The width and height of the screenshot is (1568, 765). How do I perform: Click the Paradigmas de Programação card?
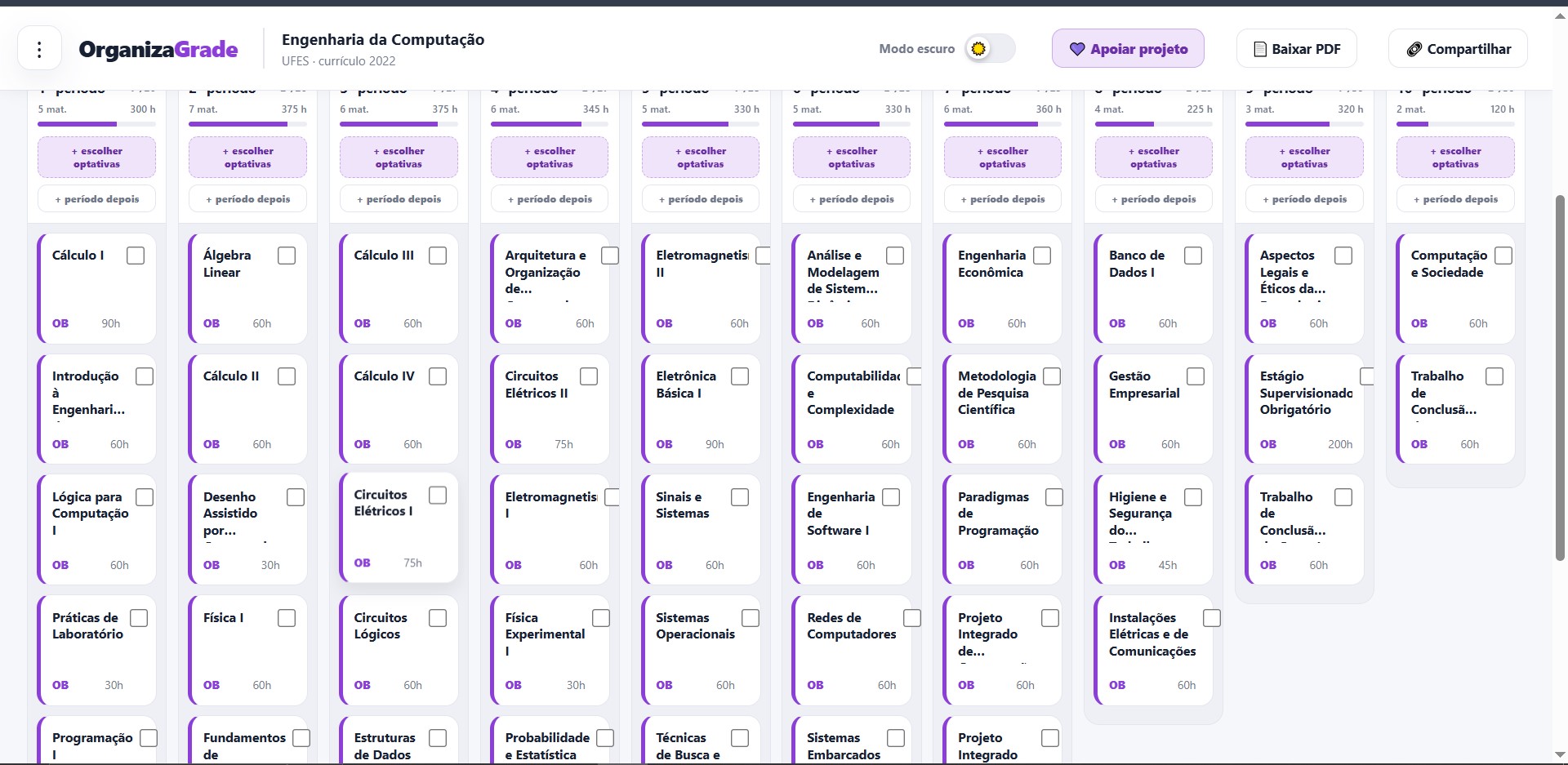tap(1002, 529)
